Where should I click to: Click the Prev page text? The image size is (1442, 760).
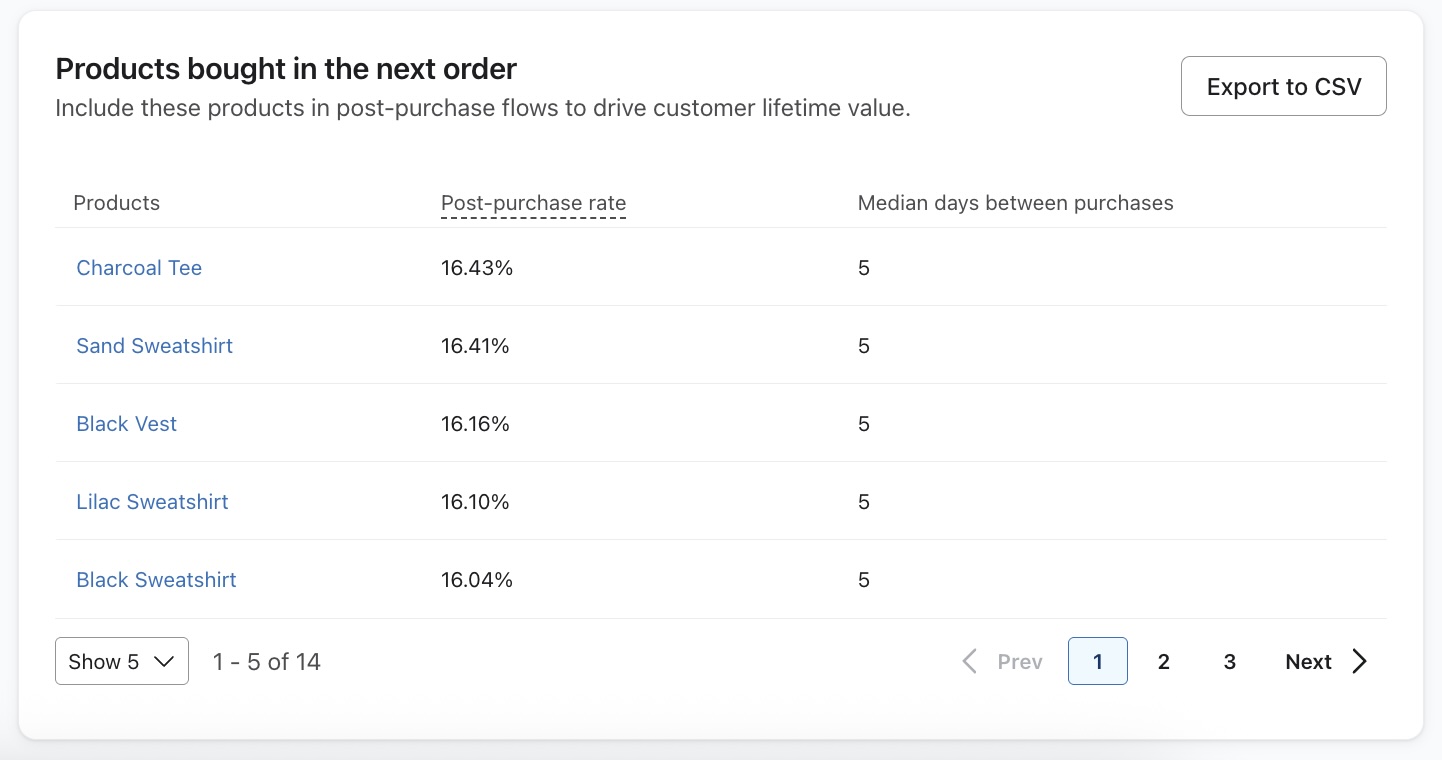(x=1020, y=662)
